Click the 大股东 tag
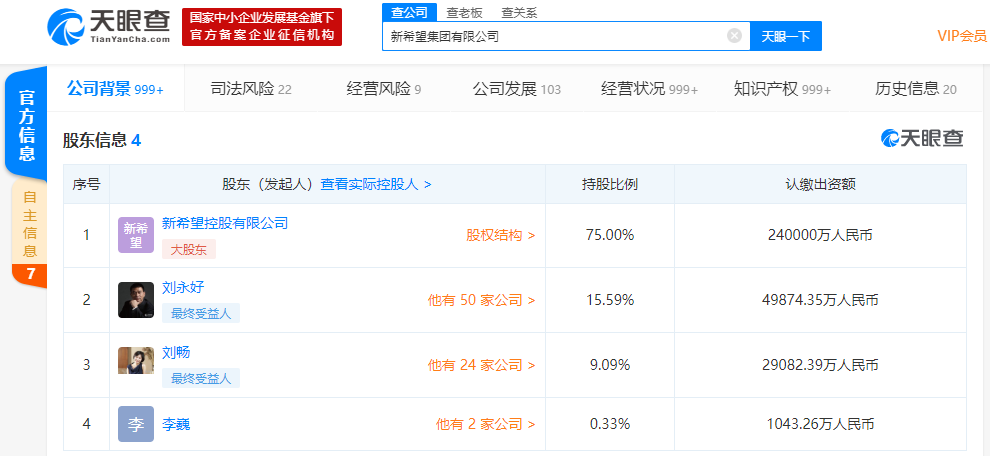Image resolution: width=990 pixels, height=456 pixels. (189, 249)
